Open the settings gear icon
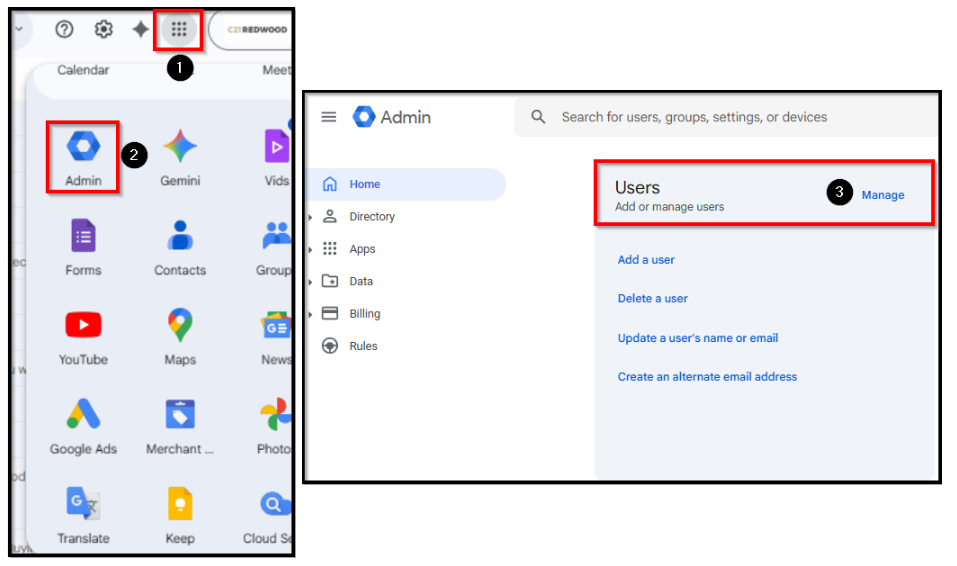The image size is (957, 566). (103, 29)
